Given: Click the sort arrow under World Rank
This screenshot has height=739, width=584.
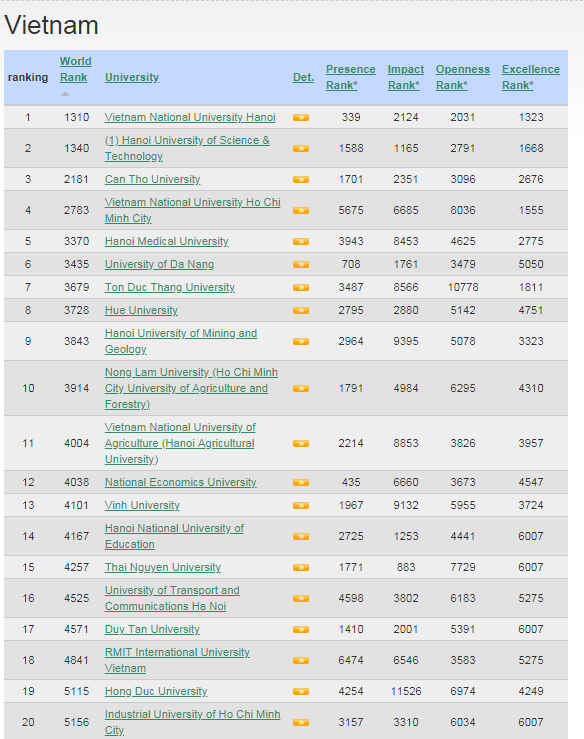Looking at the screenshot, I should pos(65,94).
